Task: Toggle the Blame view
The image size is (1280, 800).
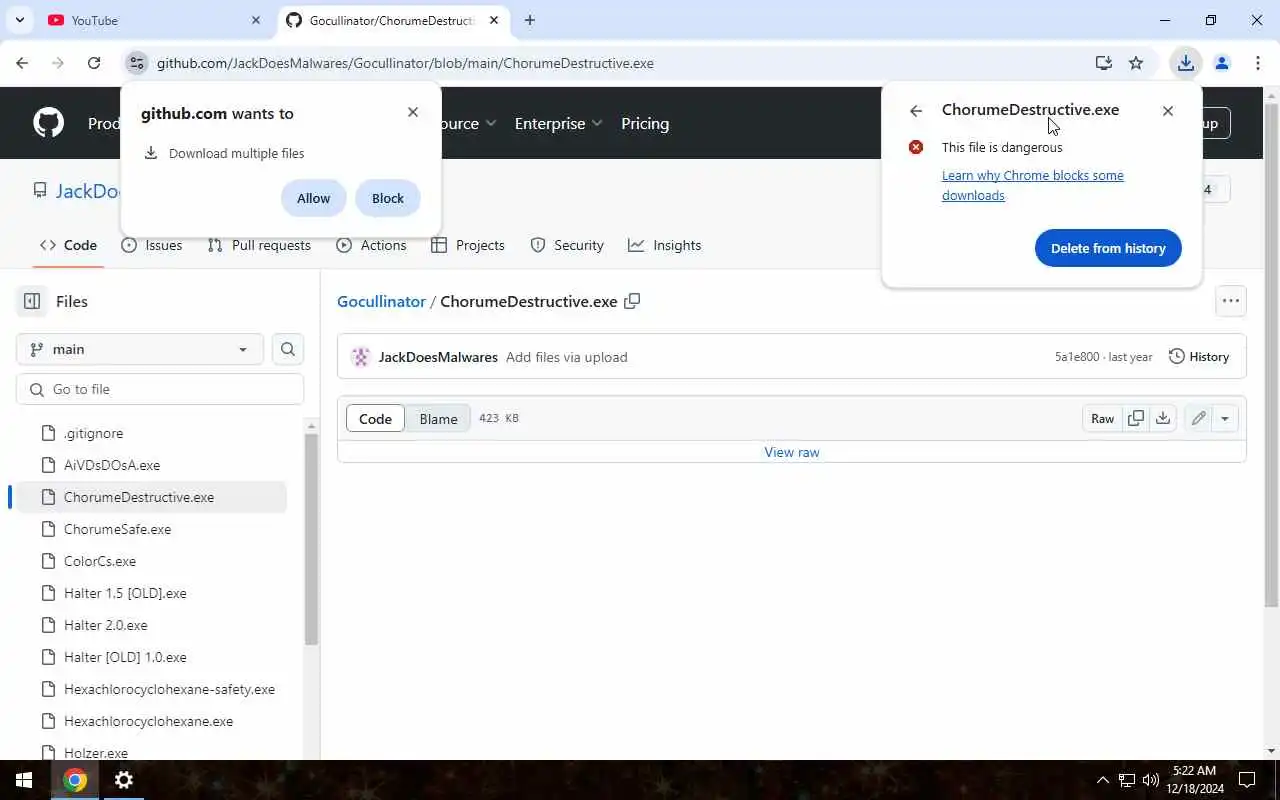Action: [x=438, y=418]
